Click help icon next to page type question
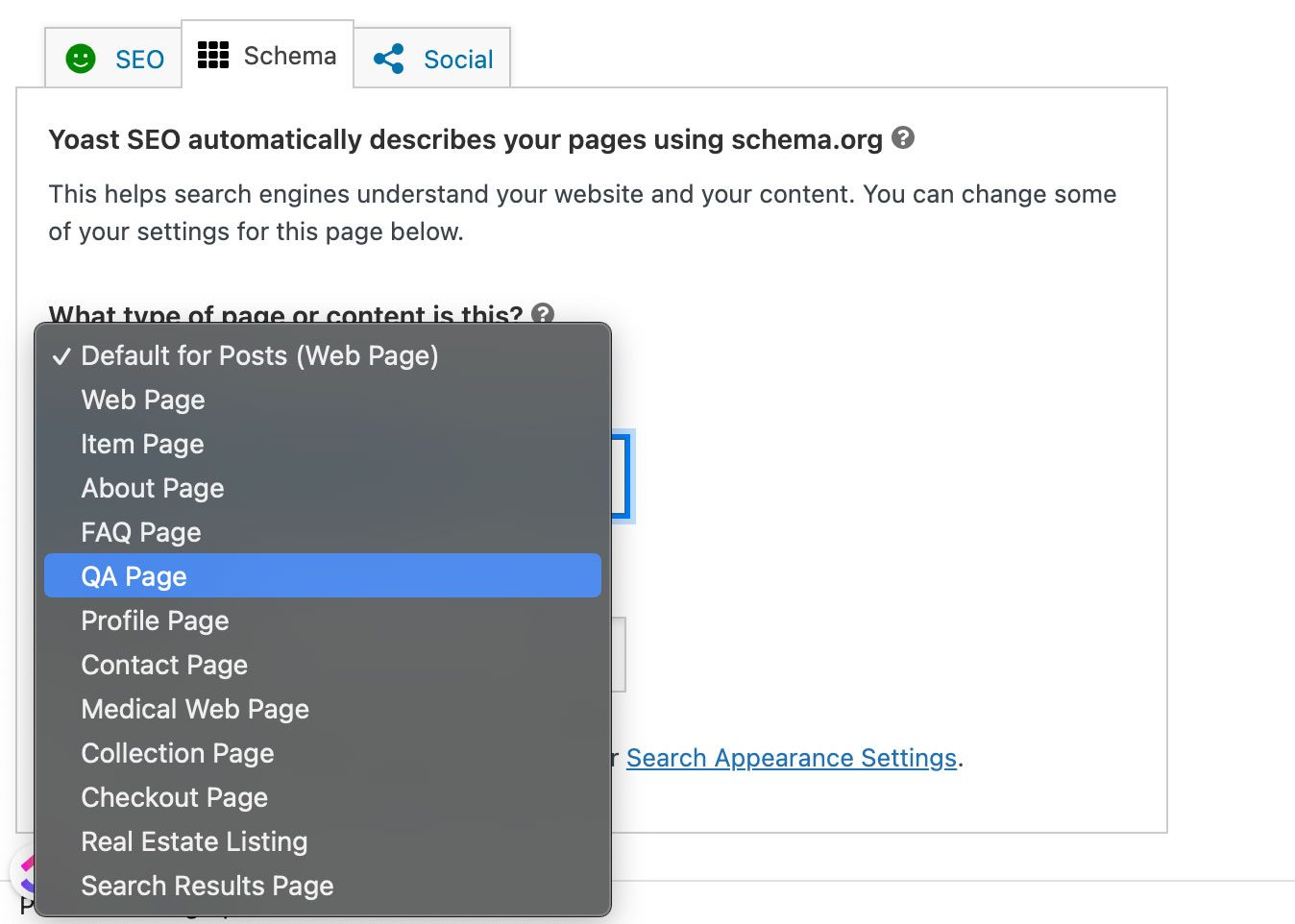 click(x=543, y=313)
